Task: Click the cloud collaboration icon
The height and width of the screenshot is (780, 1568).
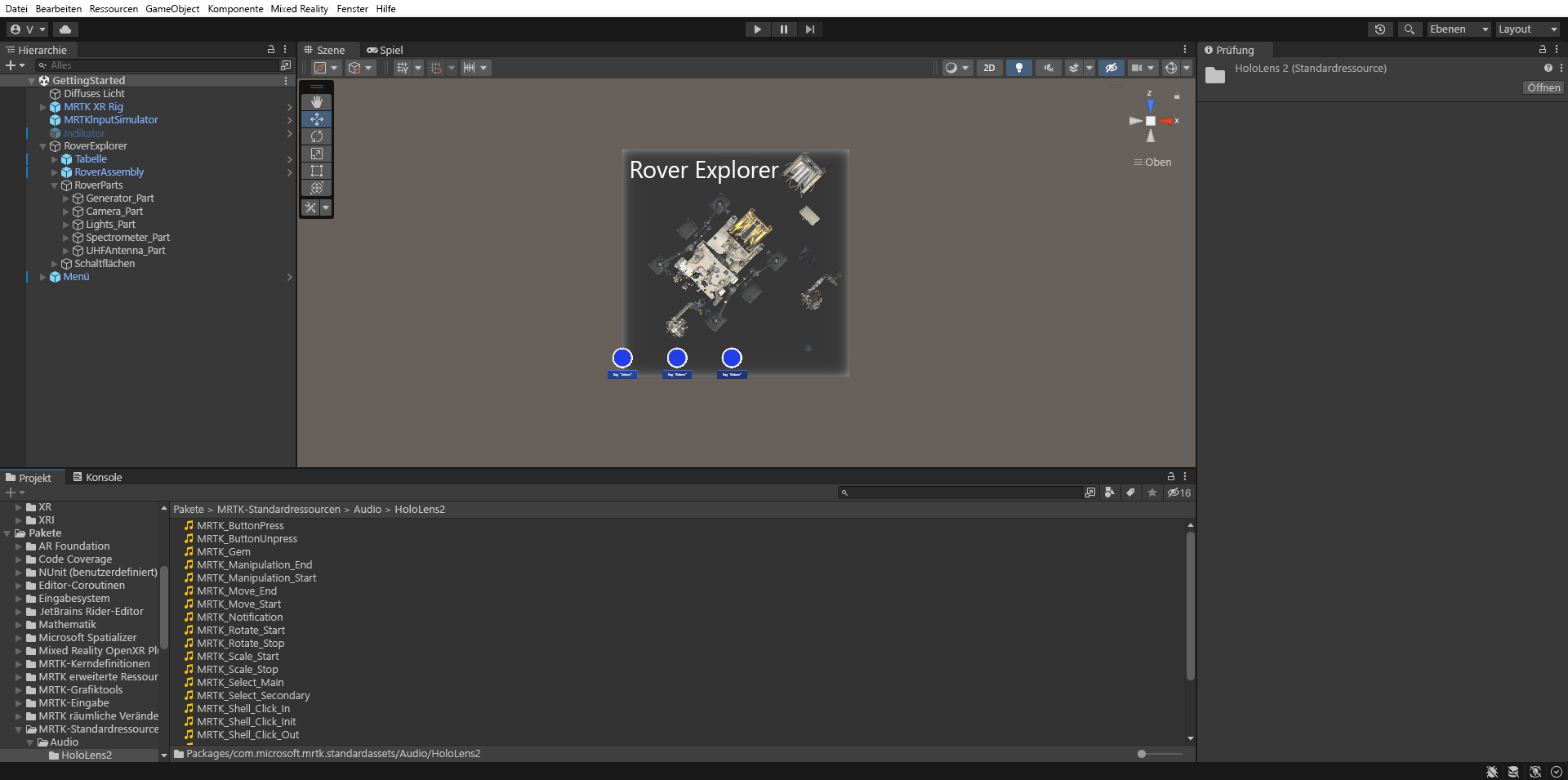Action: click(x=65, y=29)
